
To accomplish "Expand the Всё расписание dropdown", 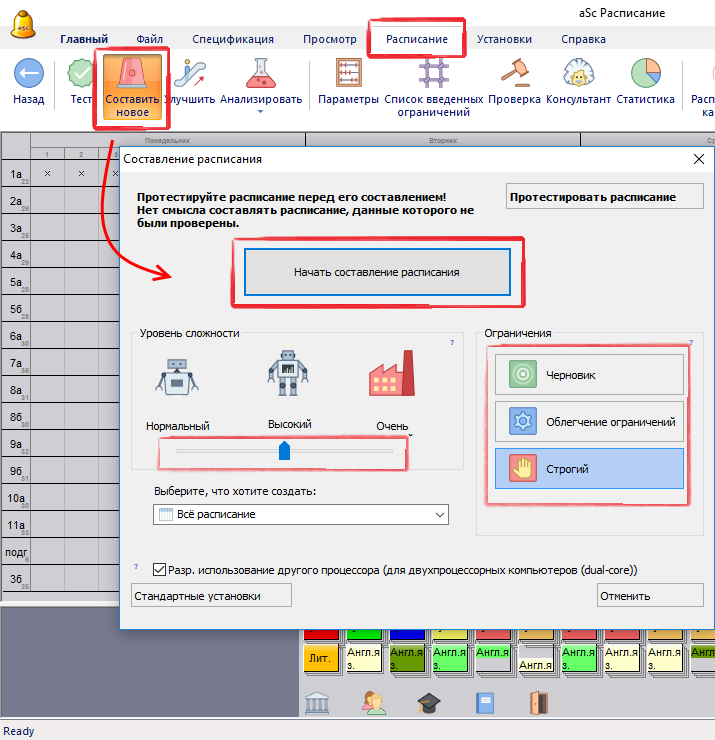I will [440, 514].
